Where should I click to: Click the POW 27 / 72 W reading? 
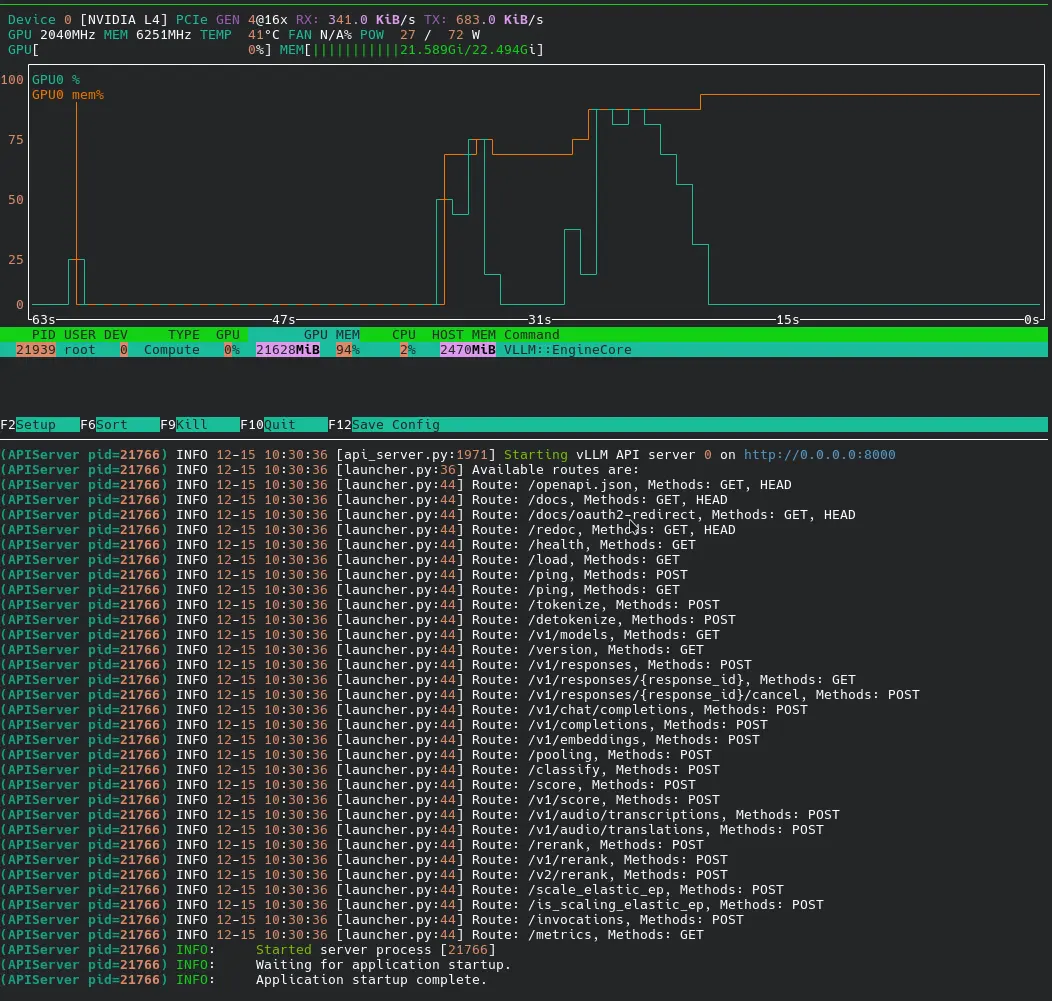420,35
